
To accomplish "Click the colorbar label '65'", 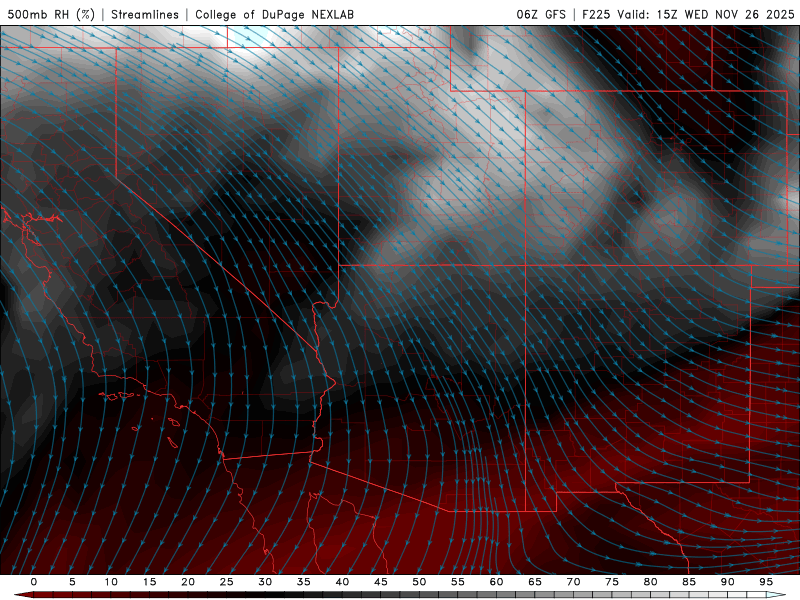I will (535, 582).
